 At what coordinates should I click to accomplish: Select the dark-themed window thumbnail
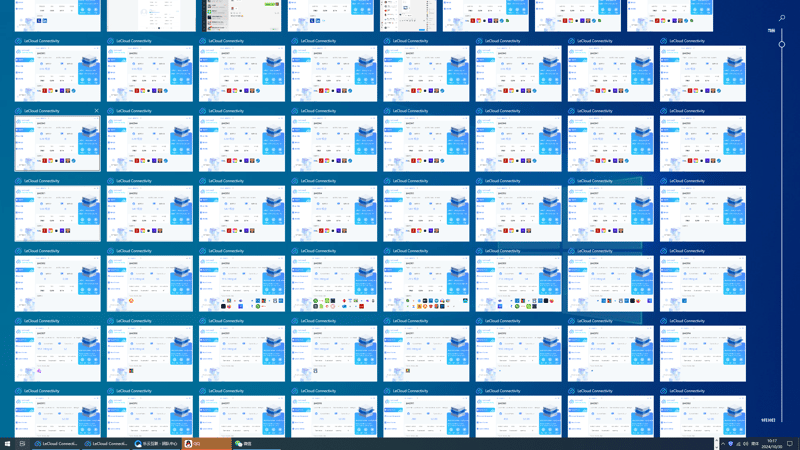point(242,15)
